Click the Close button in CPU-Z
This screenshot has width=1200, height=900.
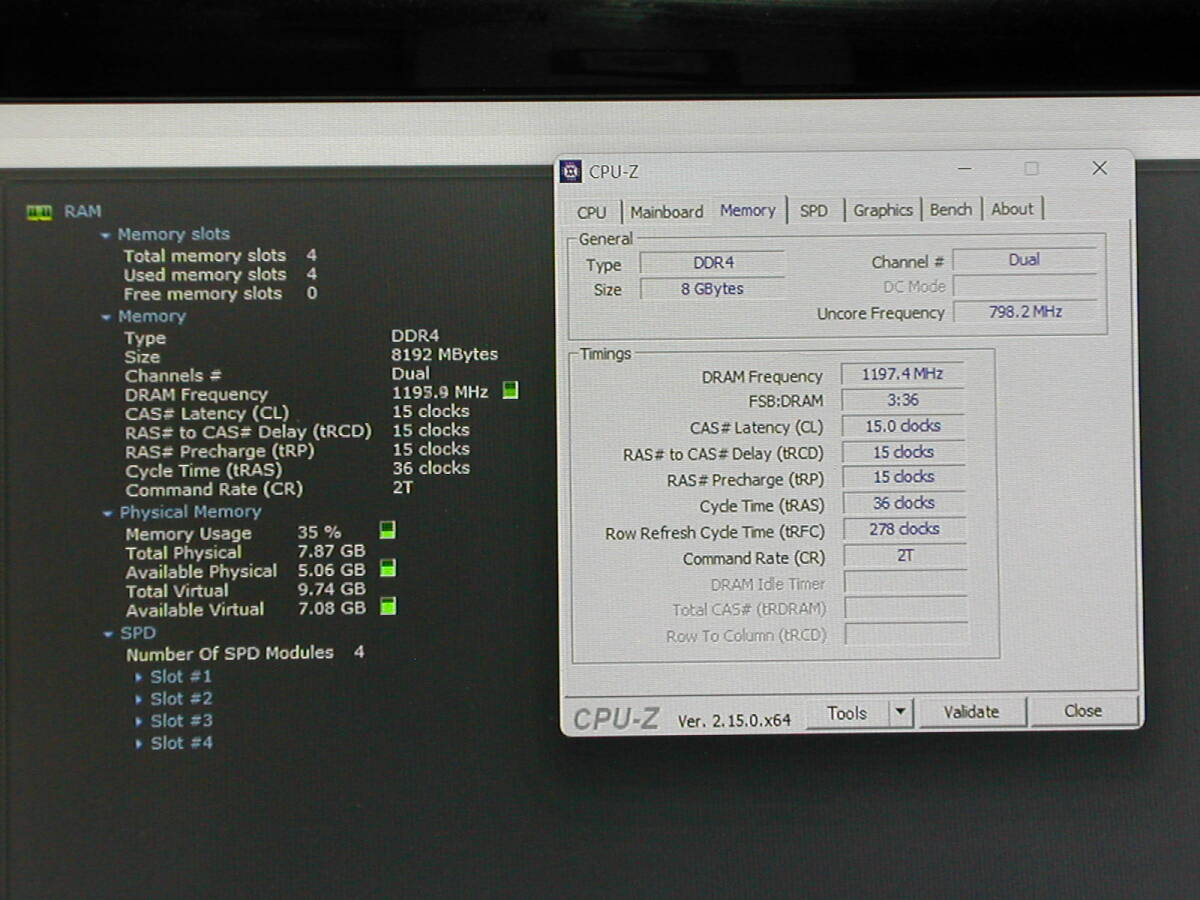[x=1083, y=711]
